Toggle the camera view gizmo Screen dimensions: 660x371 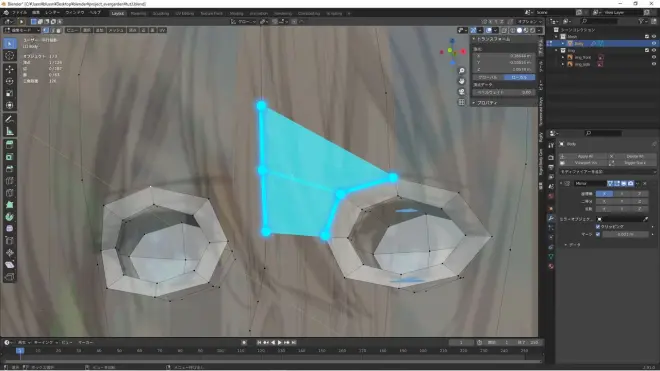coord(462,91)
